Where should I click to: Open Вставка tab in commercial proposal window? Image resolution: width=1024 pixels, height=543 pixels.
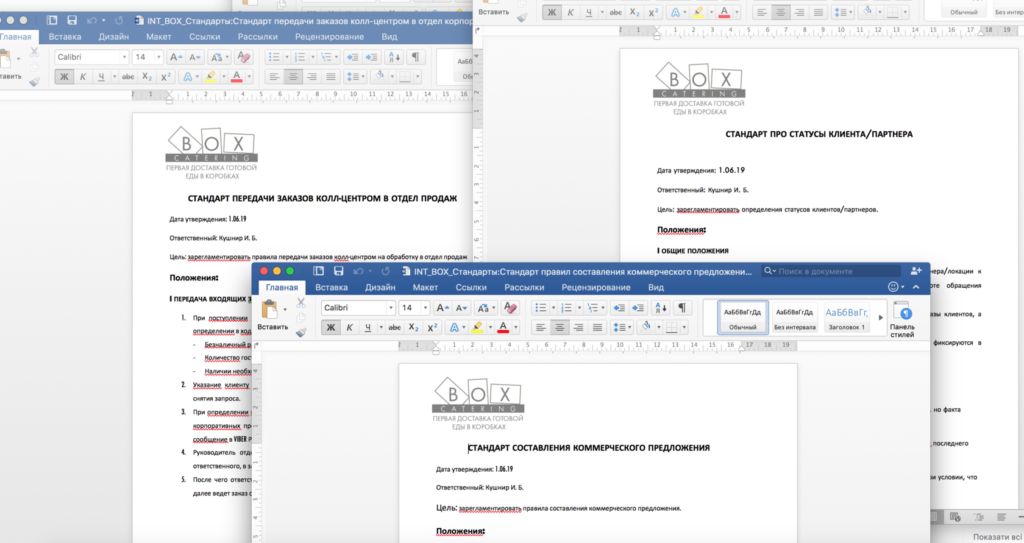coord(331,287)
